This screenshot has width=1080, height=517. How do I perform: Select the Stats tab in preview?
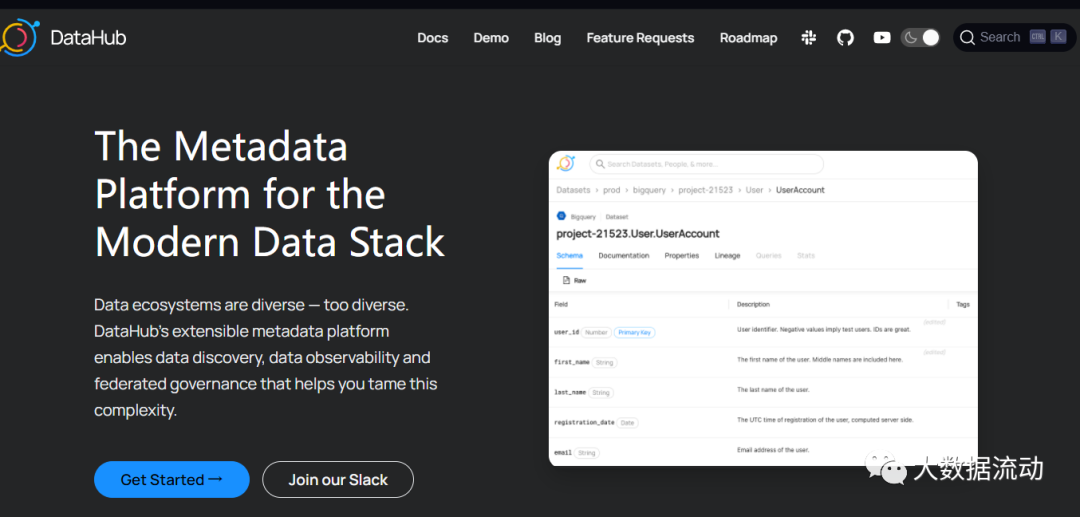pyautogui.click(x=806, y=255)
